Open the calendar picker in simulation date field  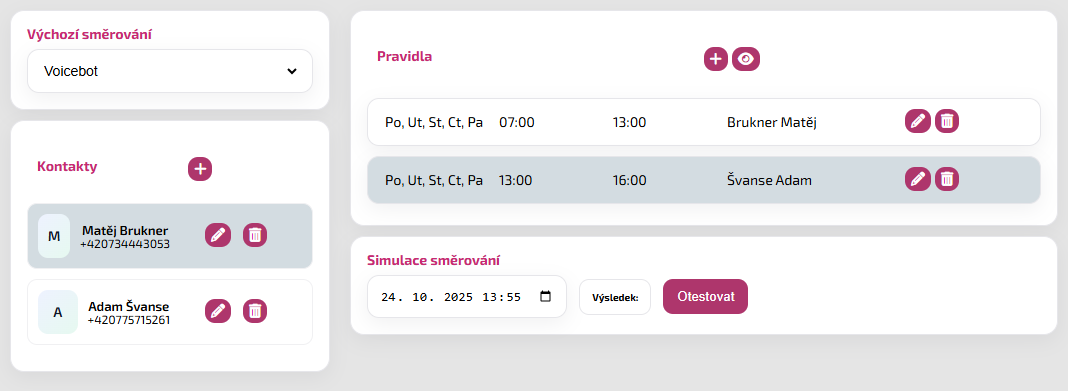point(545,296)
